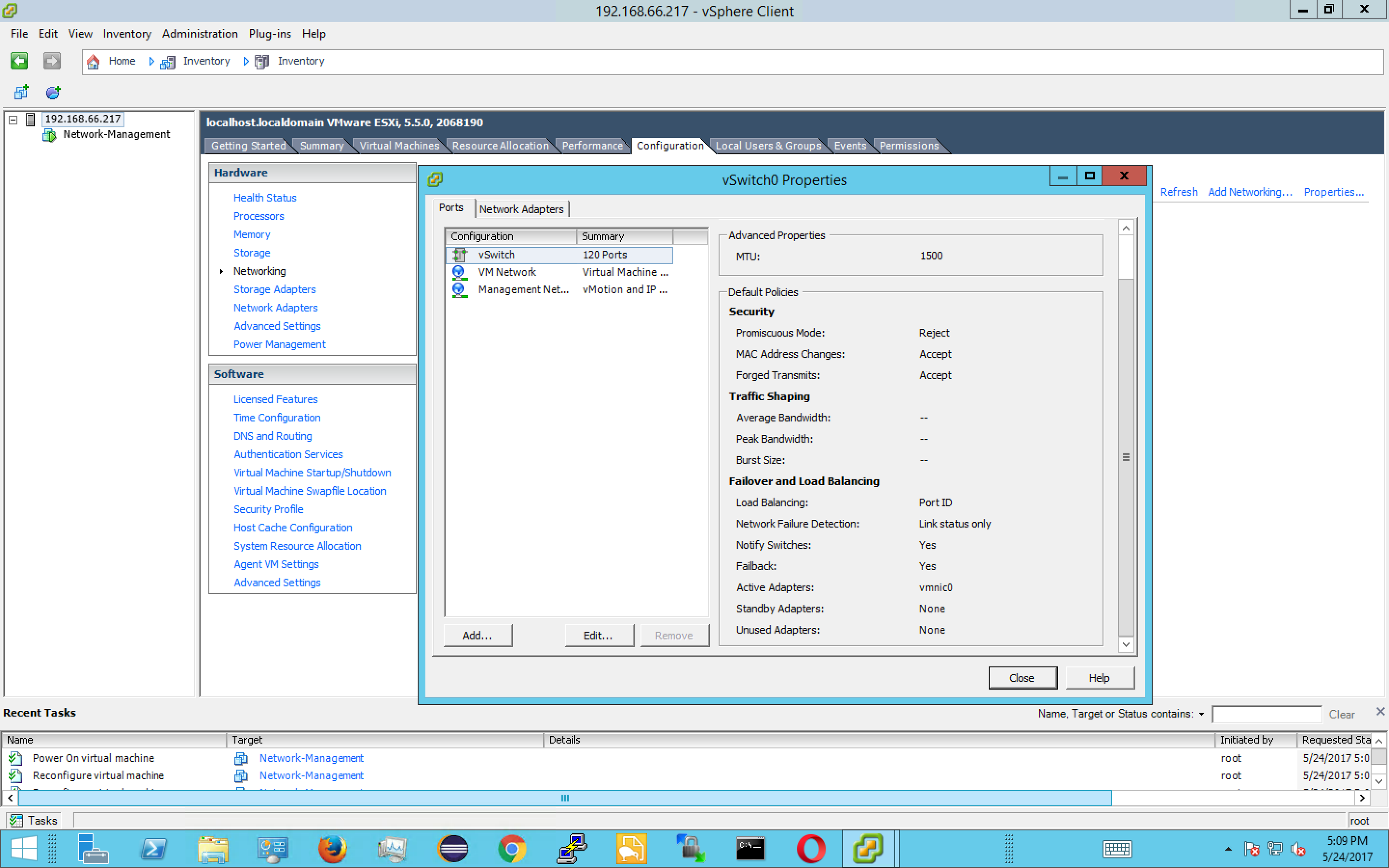Screen dimensions: 1389x868
Task: Switch to the Summary host tab
Action: (322, 146)
